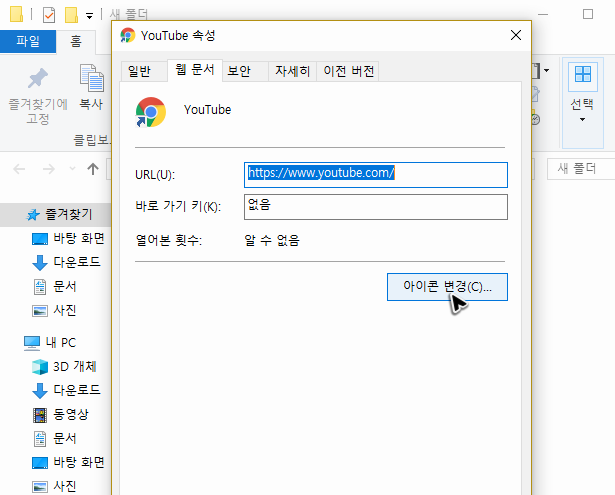Open 동영상 folder in navigation pane
The image size is (615, 495).
coord(61,415)
